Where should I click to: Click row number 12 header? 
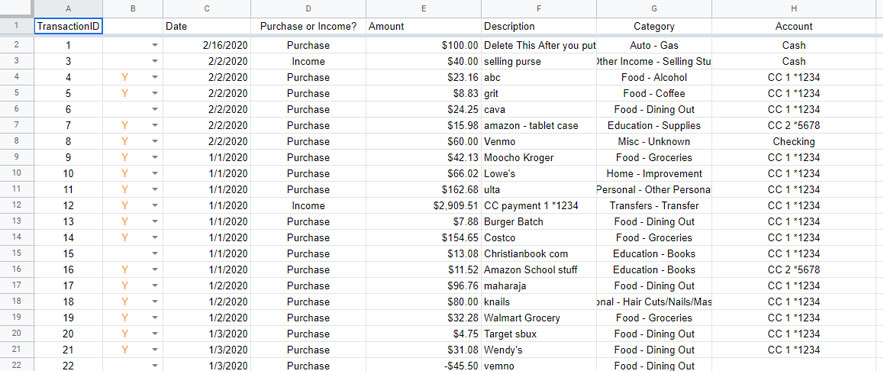pos(16,205)
